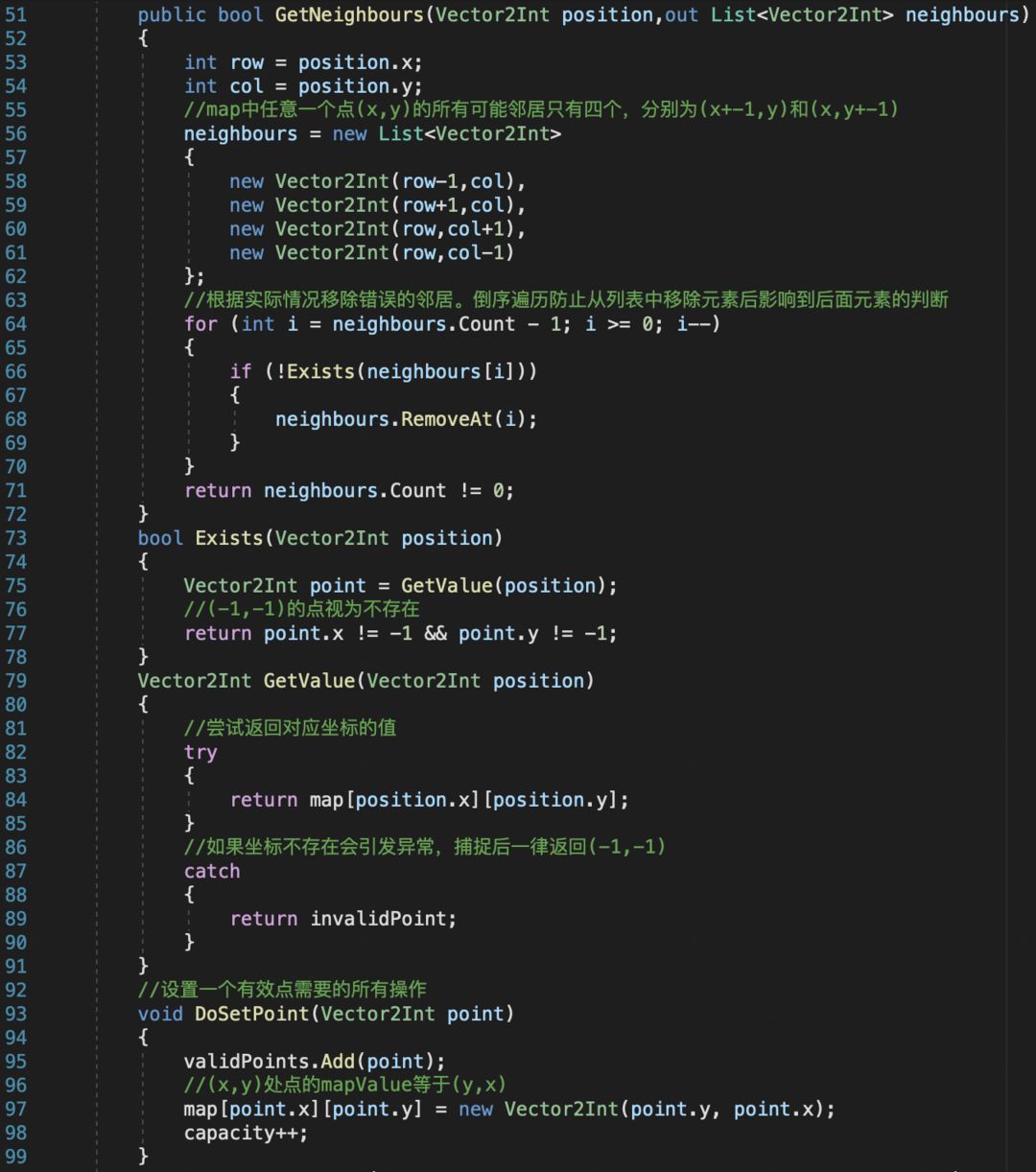Click line number 64 beside the for loop
Viewport: 1036px width, 1172px height.
(16, 324)
